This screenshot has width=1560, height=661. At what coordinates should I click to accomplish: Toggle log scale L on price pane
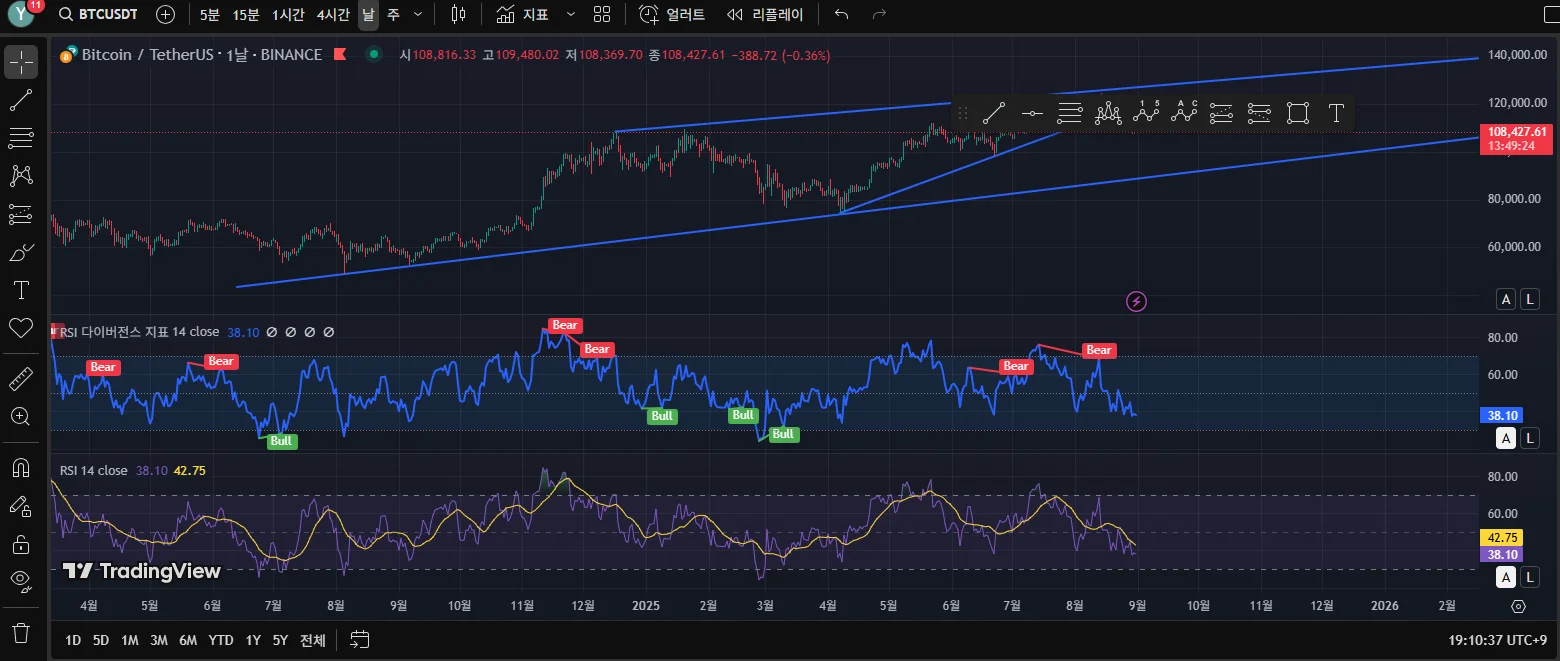[x=1530, y=298]
